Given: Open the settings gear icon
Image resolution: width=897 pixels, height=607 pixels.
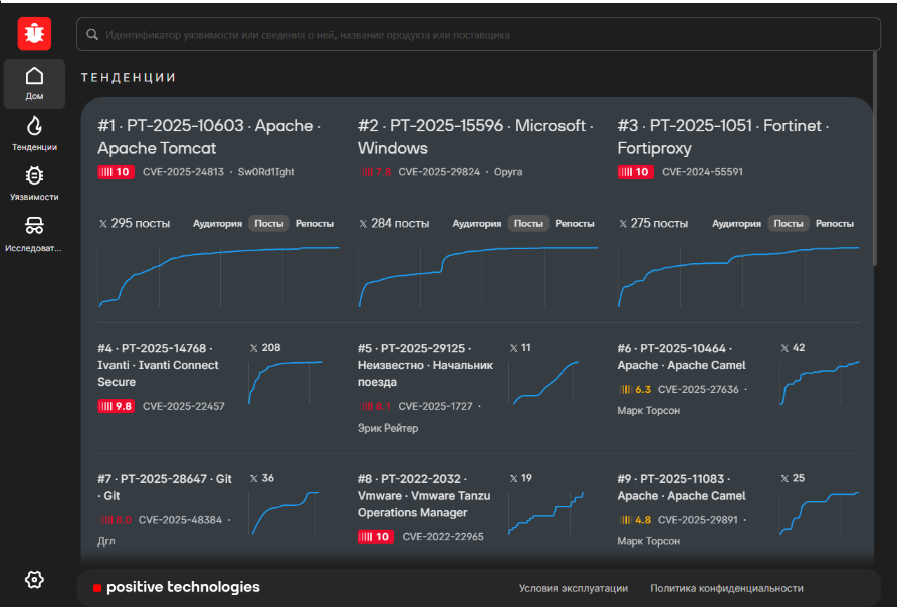Looking at the screenshot, I should click(x=34, y=579).
